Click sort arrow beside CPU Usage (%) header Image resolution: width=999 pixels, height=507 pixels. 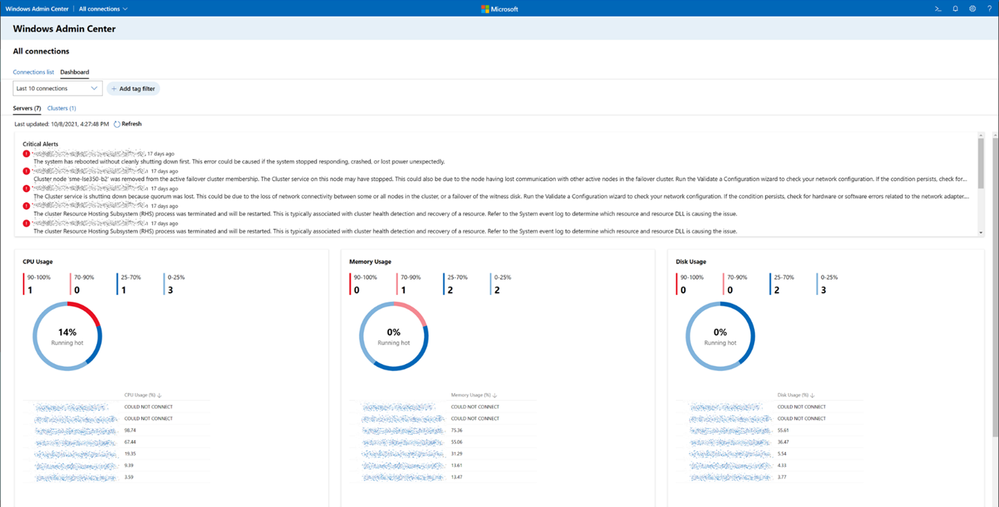click(159, 396)
